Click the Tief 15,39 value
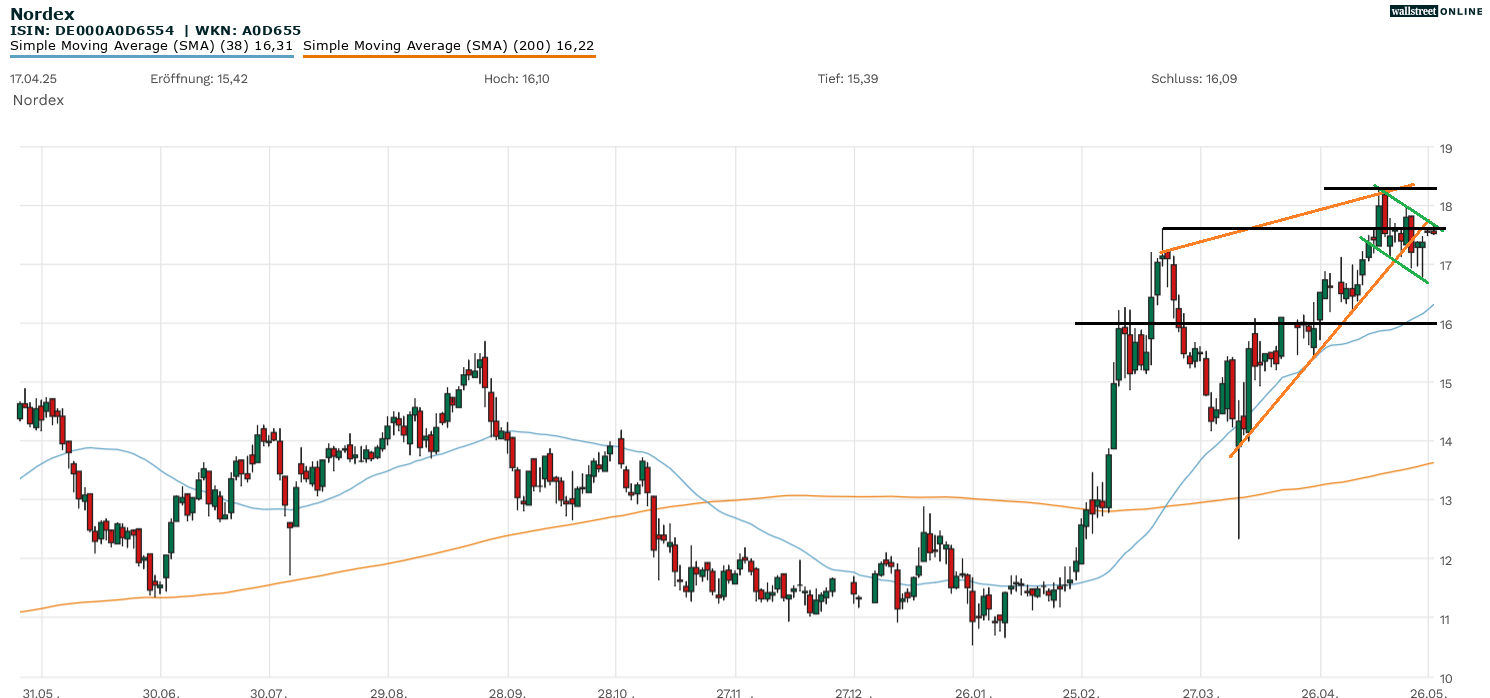The height and width of the screenshot is (698, 1490). point(848,78)
